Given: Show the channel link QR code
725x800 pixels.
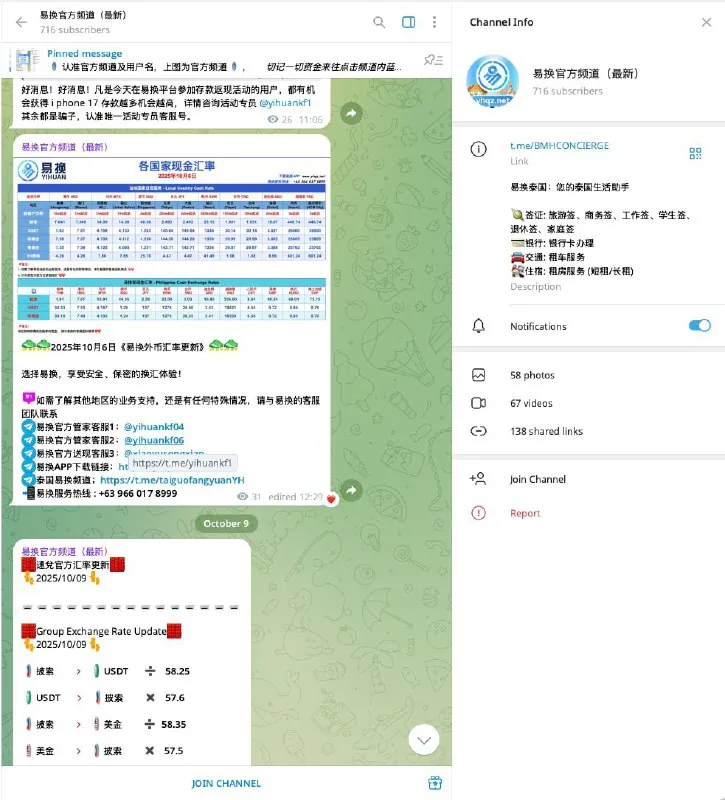Looking at the screenshot, I should [695, 153].
